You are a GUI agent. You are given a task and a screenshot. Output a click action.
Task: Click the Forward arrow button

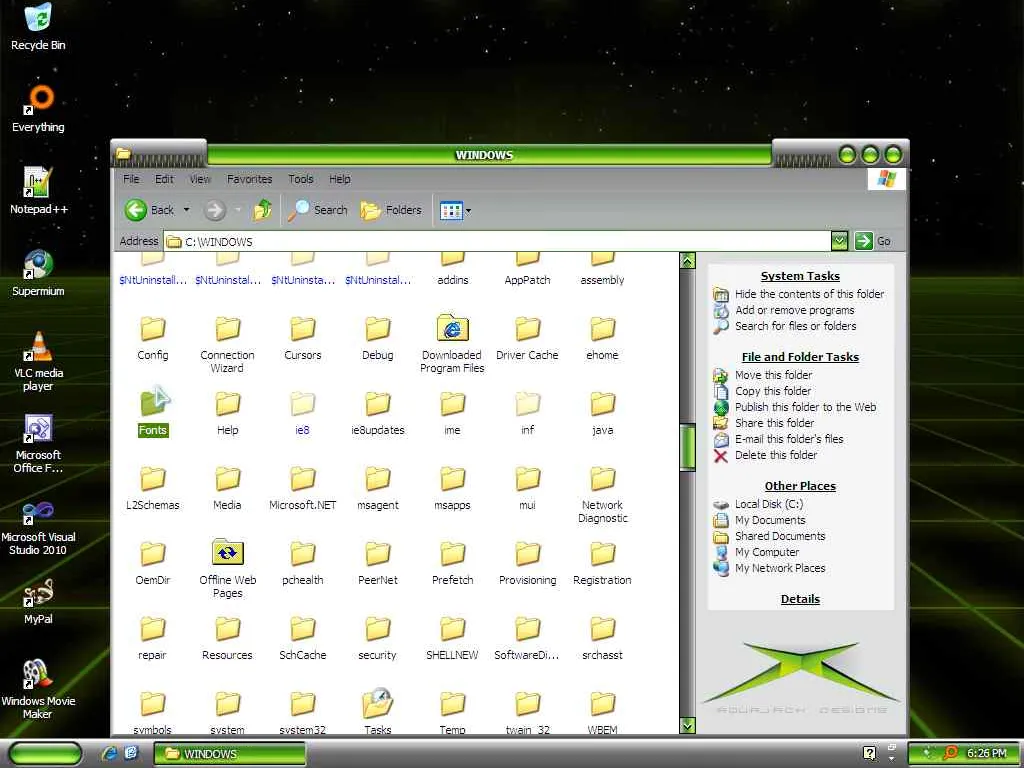point(214,210)
